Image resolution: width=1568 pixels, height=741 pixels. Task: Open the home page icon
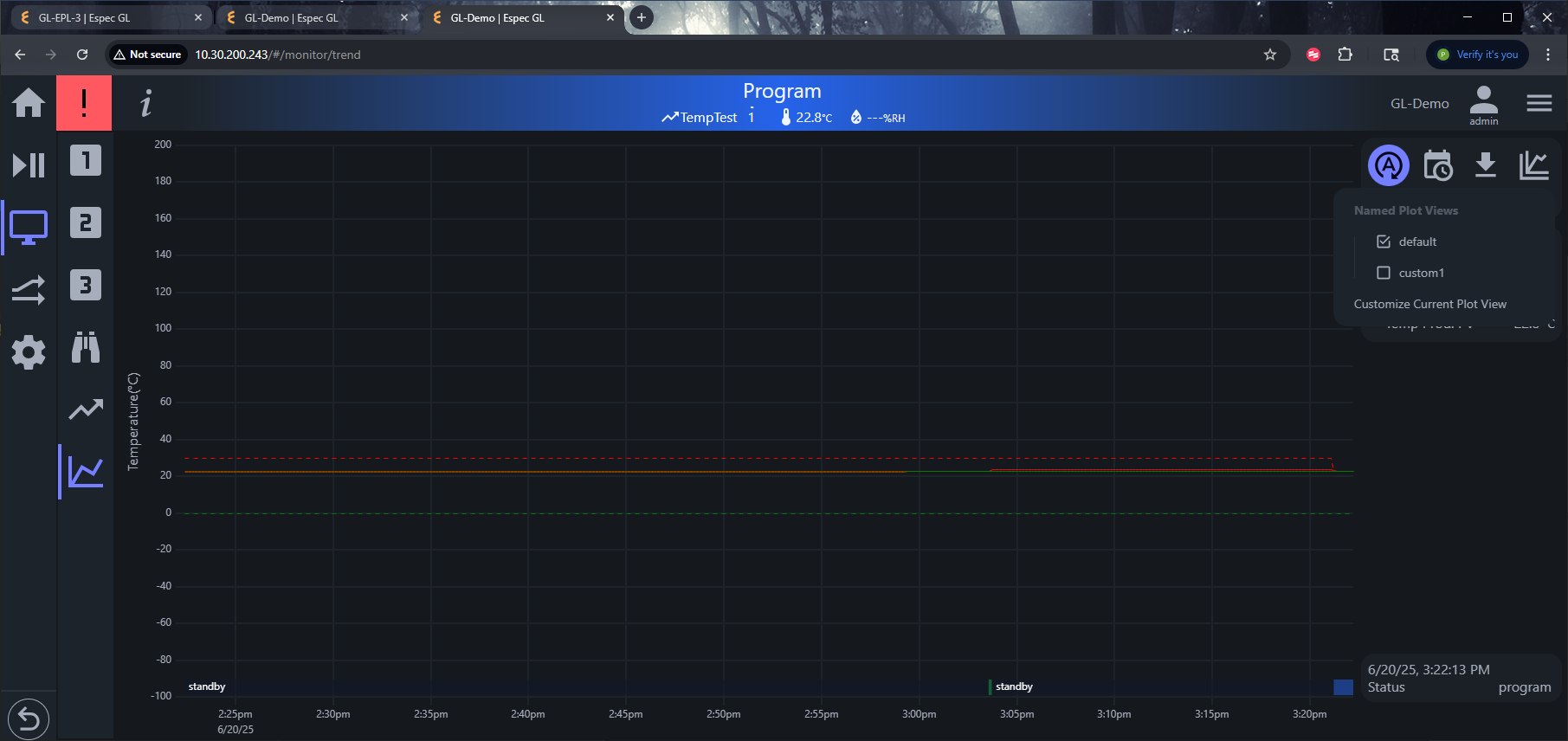pyautogui.click(x=29, y=103)
